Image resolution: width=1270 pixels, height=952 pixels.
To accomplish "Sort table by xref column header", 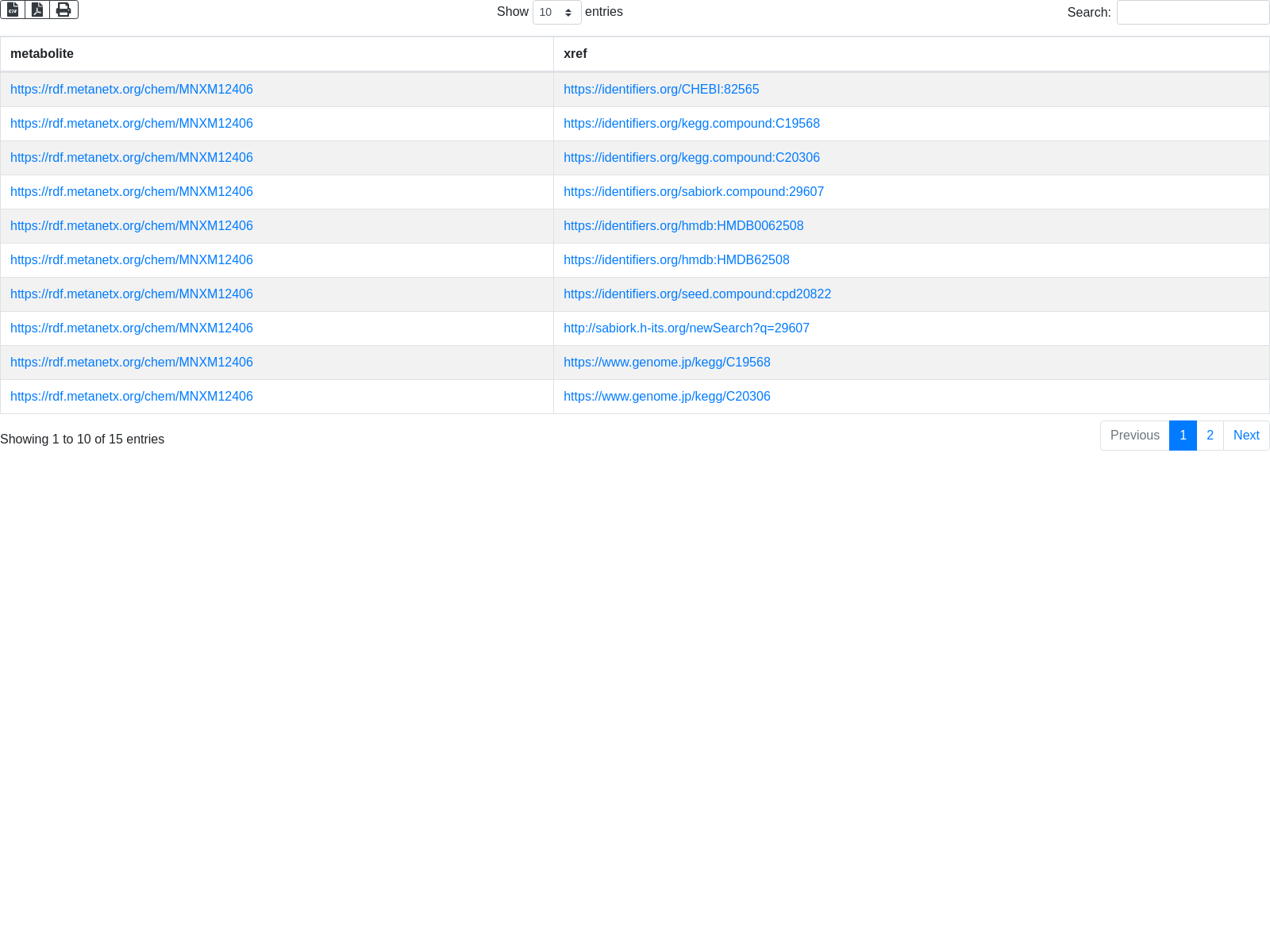I will click(x=575, y=54).
